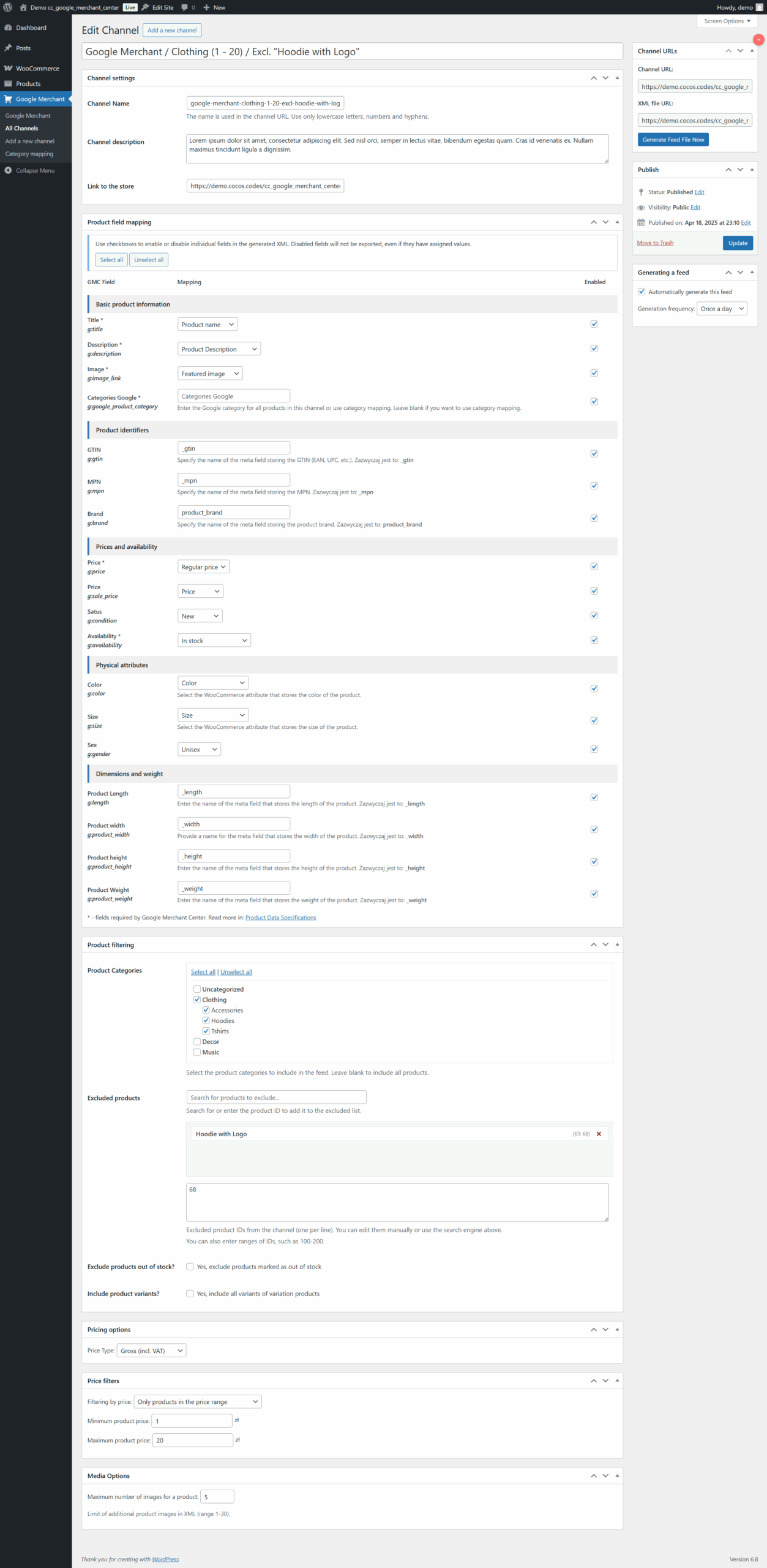
Task: Open Category mapping submenu item
Action: point(29,154)
